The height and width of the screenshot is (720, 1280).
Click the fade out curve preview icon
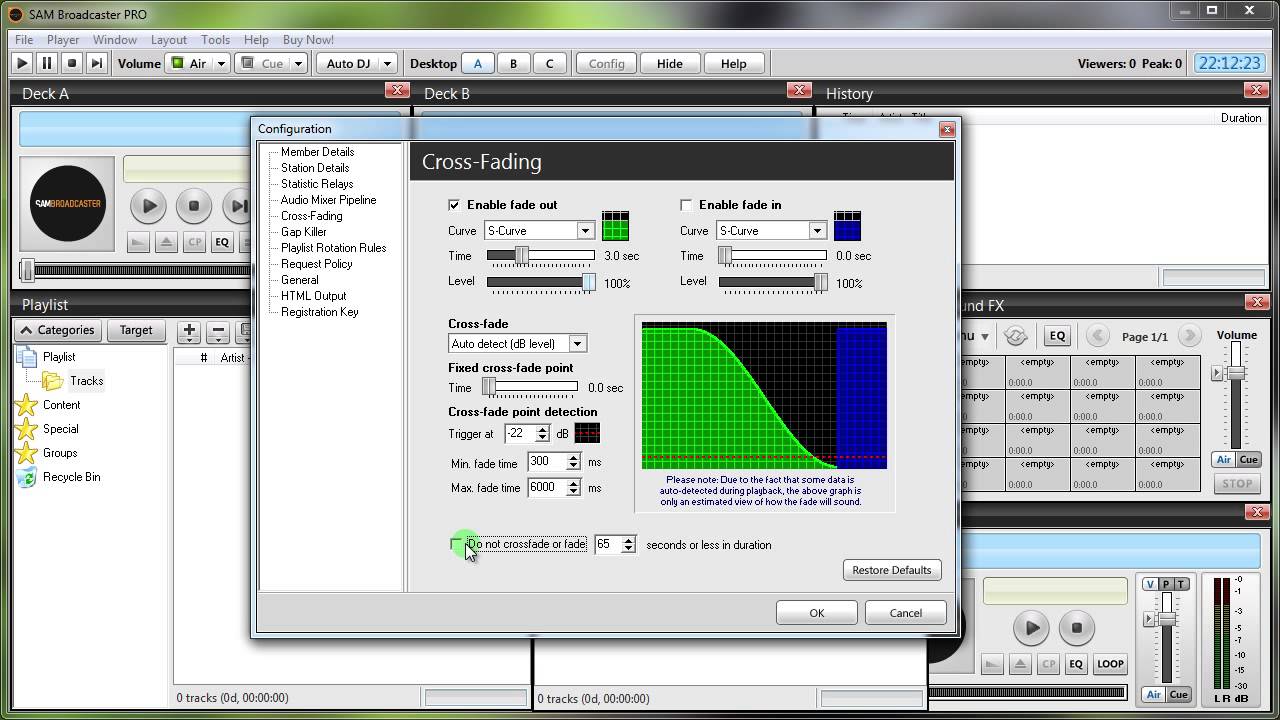tap(615, 225)
